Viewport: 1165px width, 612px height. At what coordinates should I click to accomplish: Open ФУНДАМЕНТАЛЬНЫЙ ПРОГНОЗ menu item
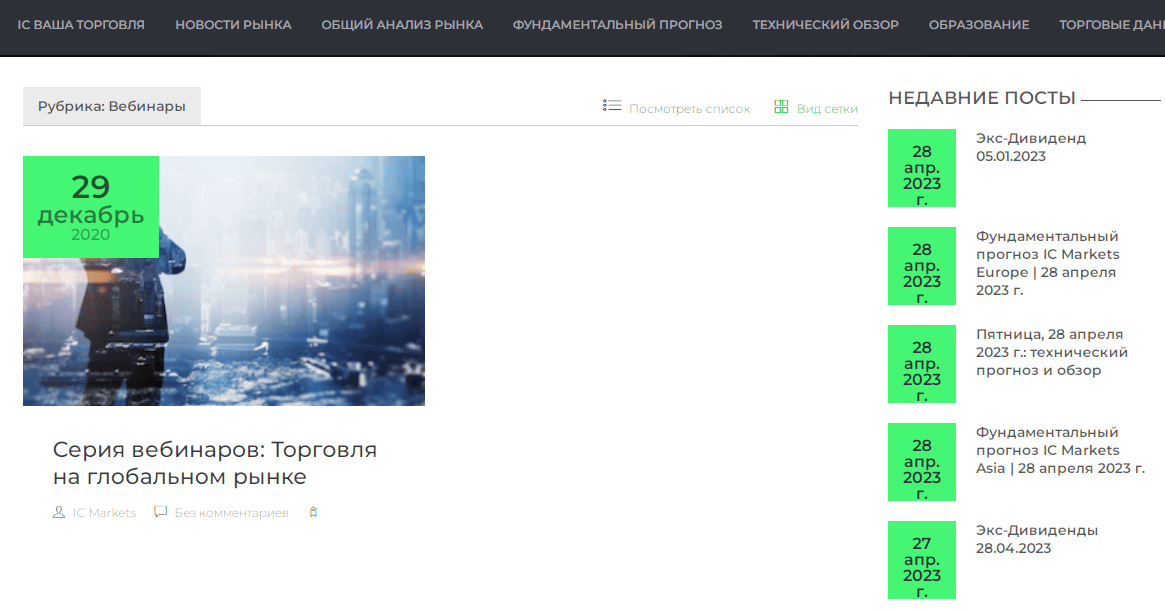click(x=617, y=25)
